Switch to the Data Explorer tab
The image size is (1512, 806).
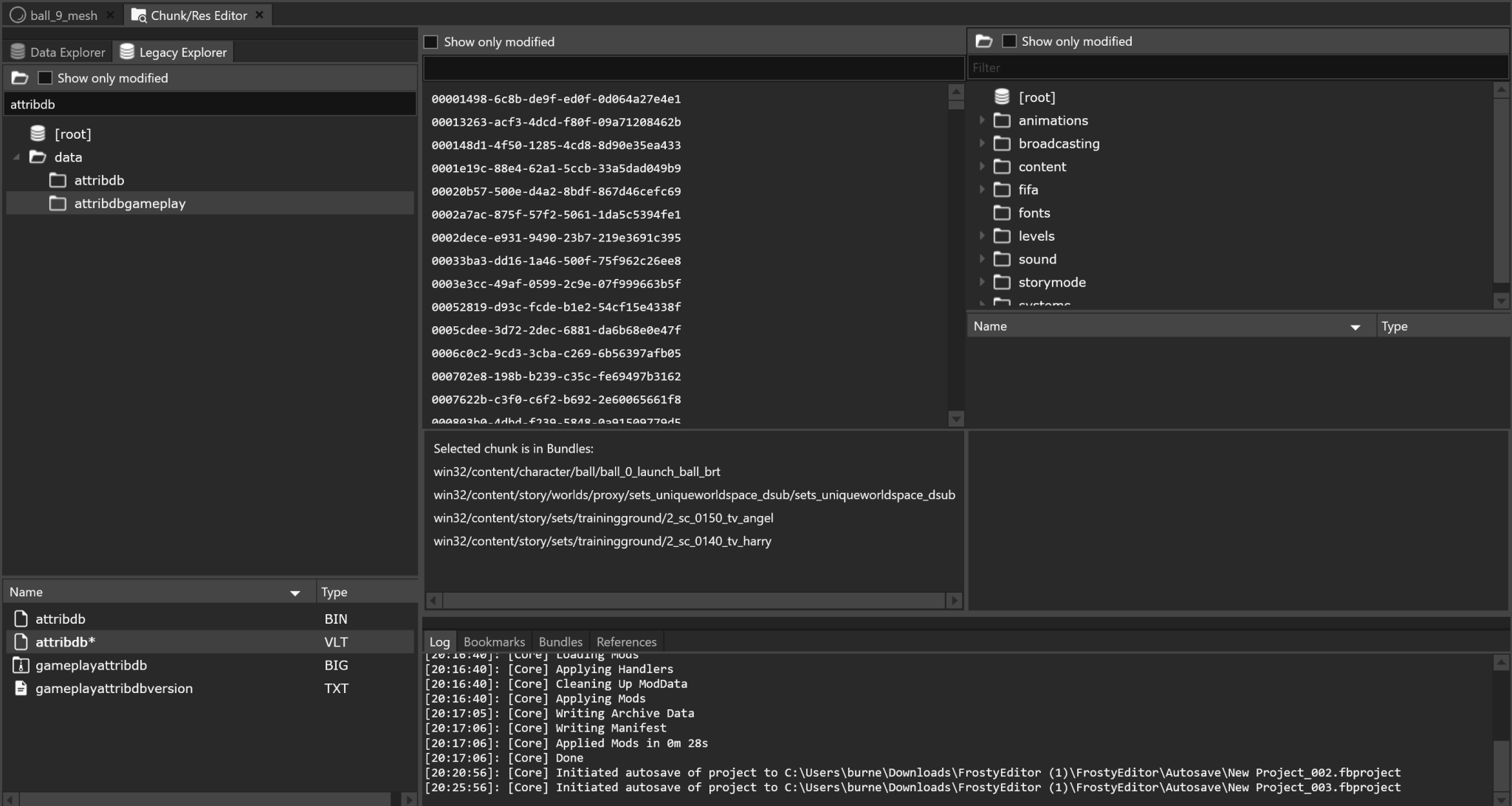pyautogui.click(x=58, y=52)
